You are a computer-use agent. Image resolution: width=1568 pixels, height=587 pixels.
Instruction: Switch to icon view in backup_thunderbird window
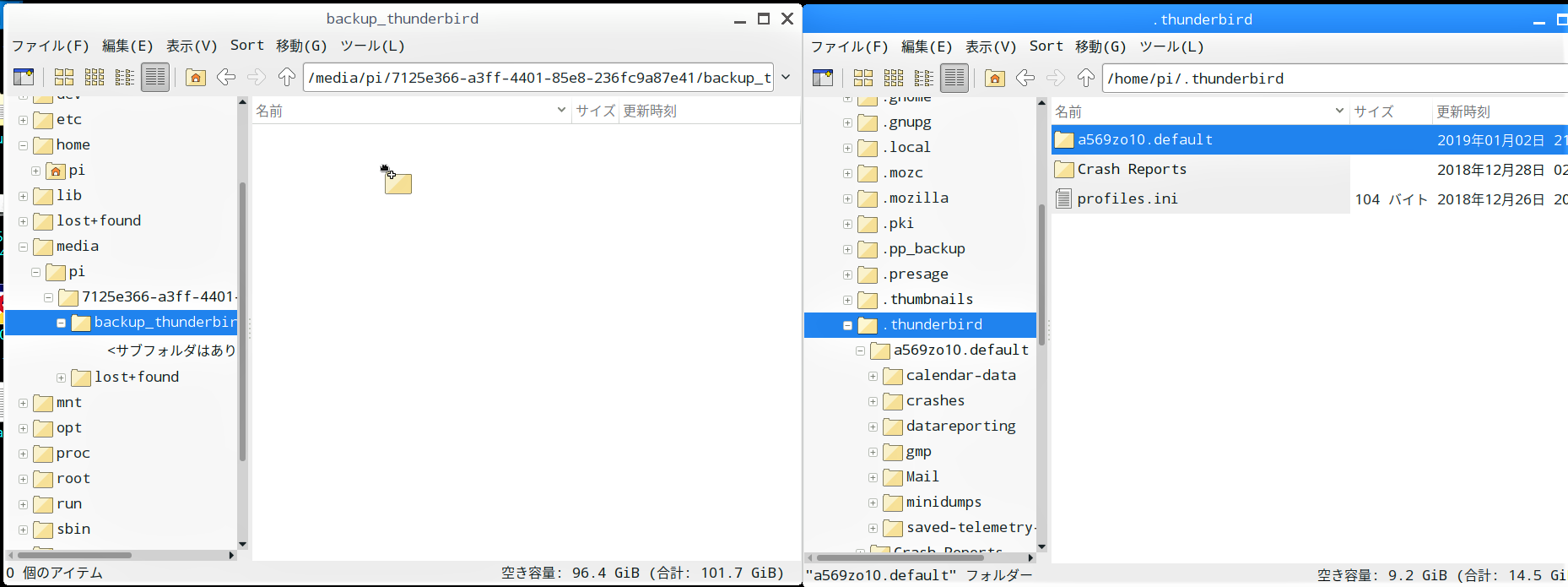click(64, 78)
